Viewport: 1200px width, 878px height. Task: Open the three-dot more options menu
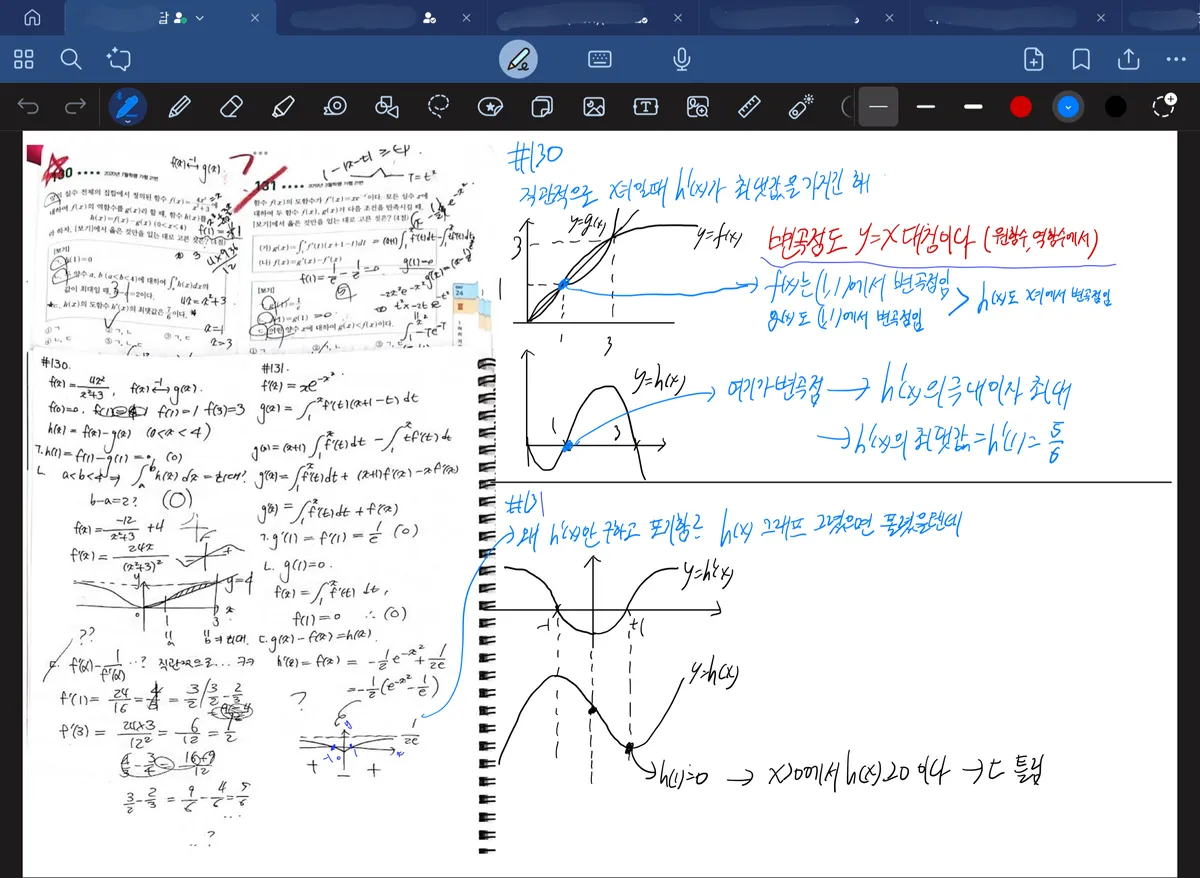point(1175,59)
